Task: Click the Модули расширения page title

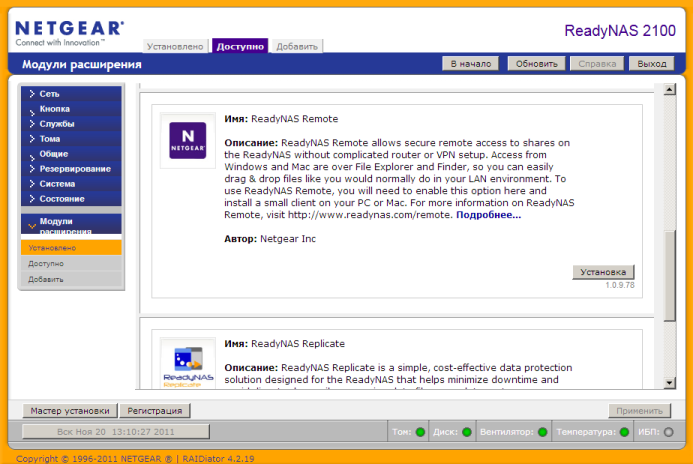Action: click(82, 64)
